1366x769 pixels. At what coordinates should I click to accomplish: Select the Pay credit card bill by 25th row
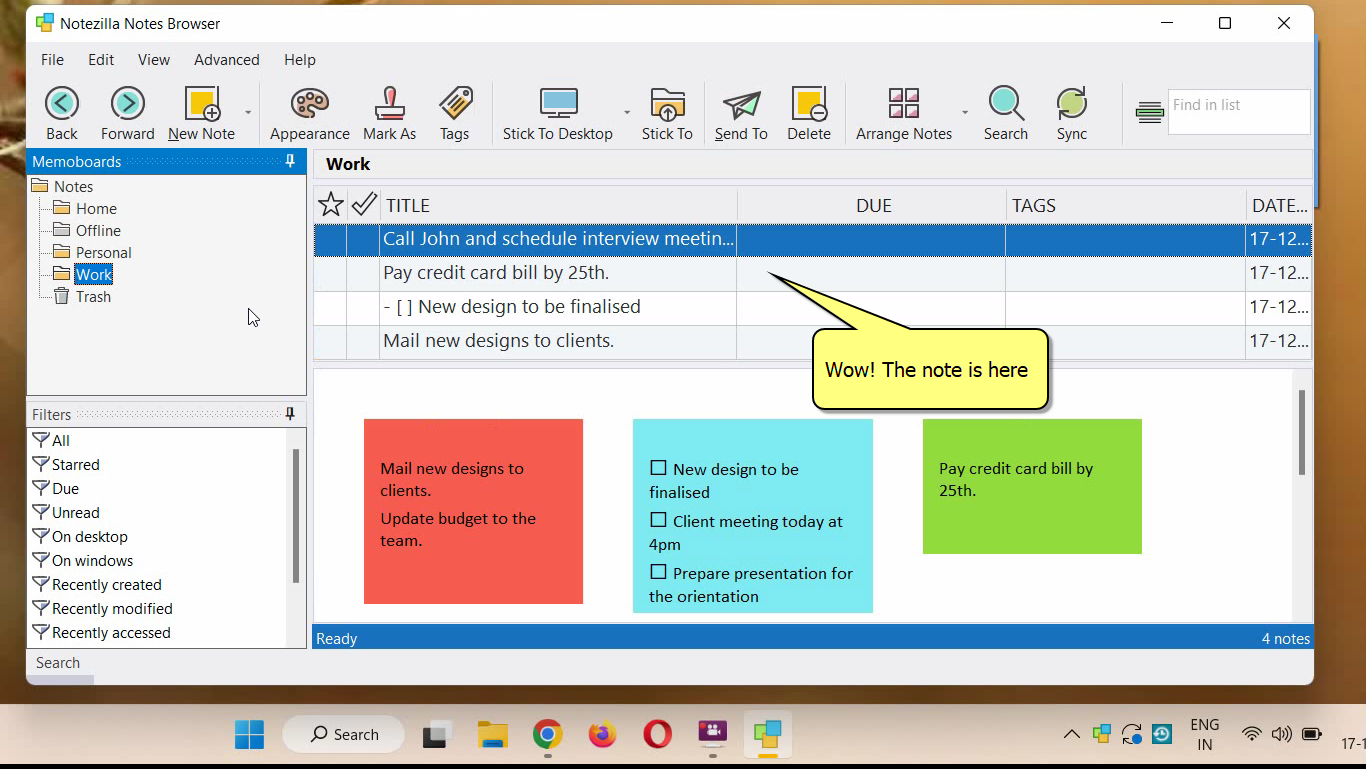pos(812,273)
